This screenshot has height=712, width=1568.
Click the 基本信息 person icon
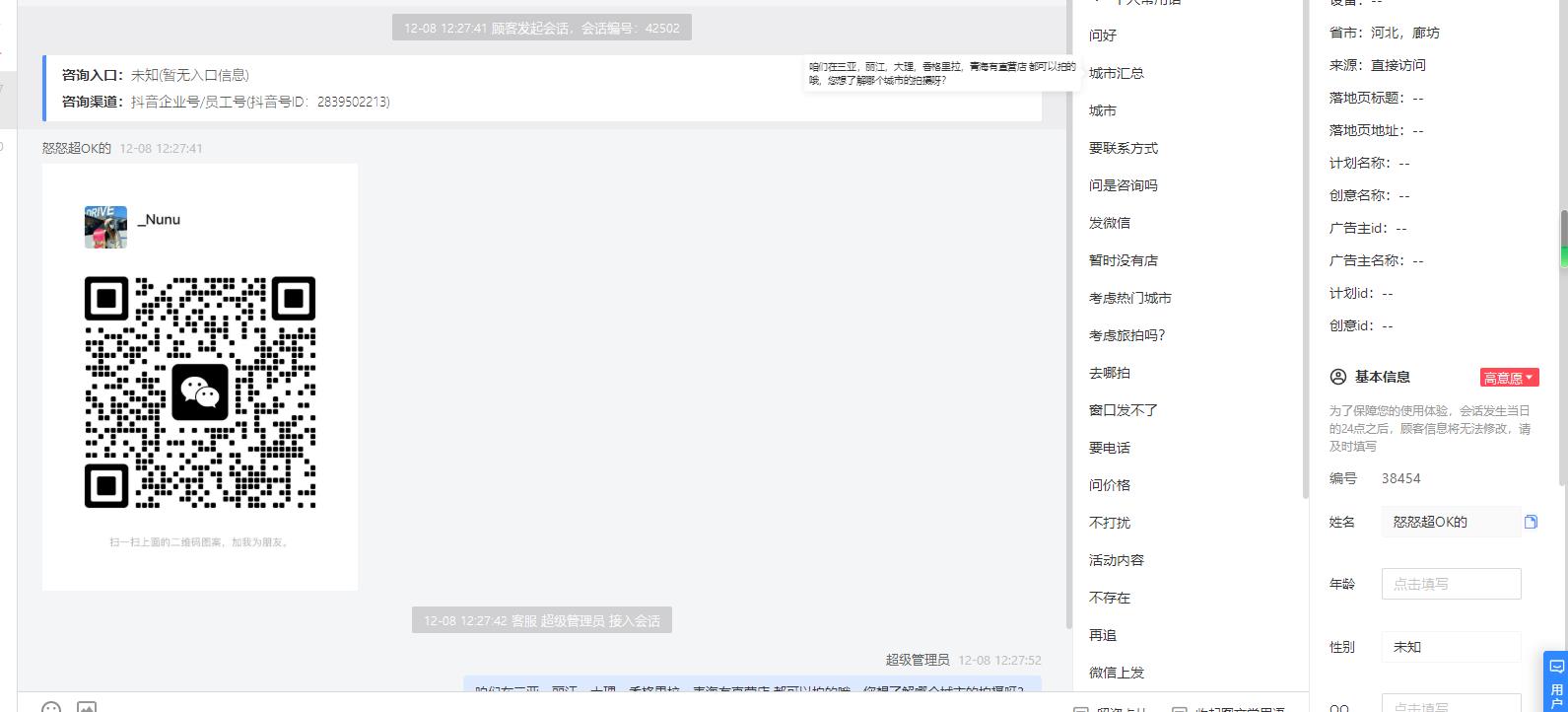coord(1337,377)
